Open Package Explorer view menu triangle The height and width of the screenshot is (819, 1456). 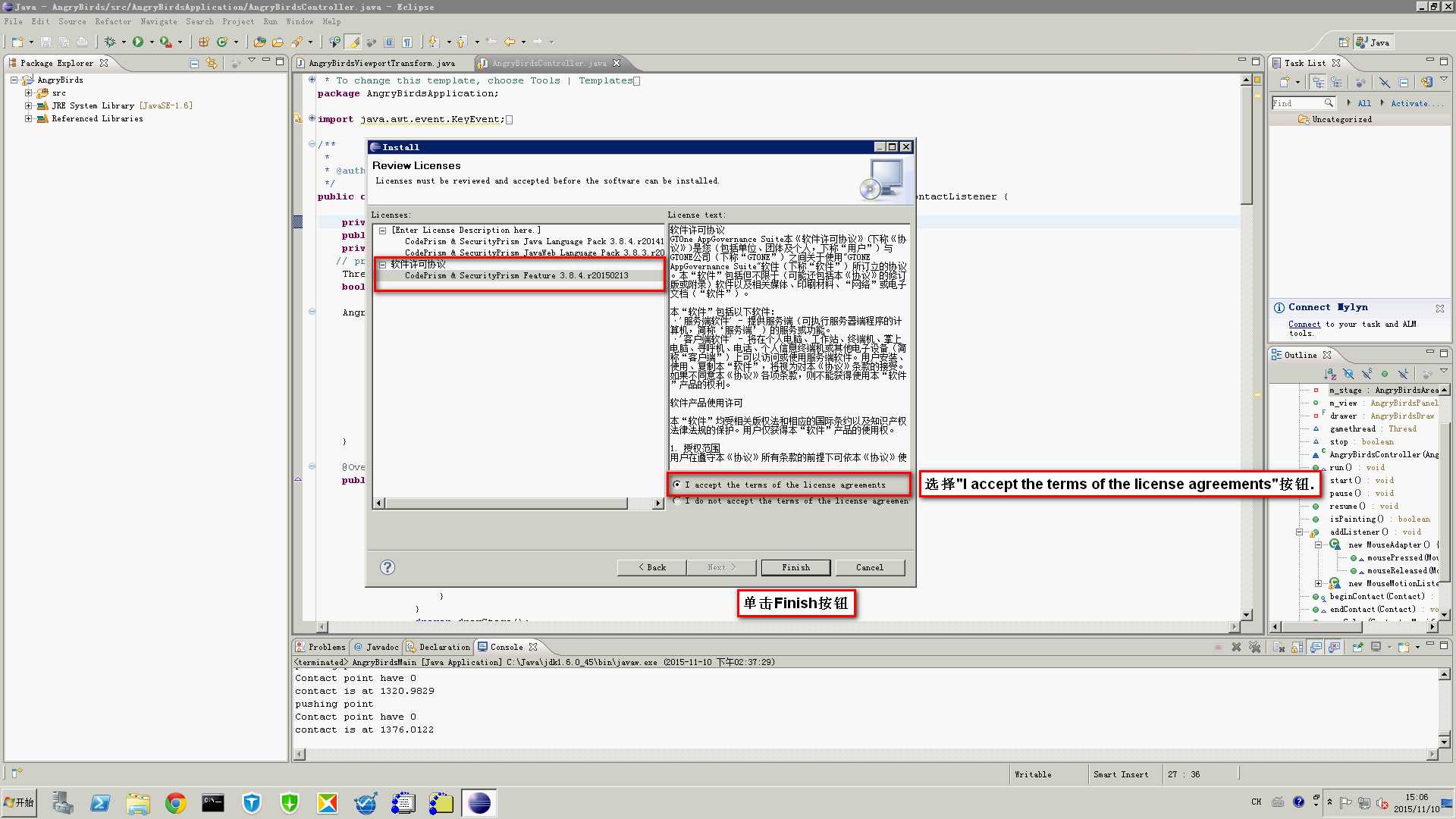tap(251, 61)
